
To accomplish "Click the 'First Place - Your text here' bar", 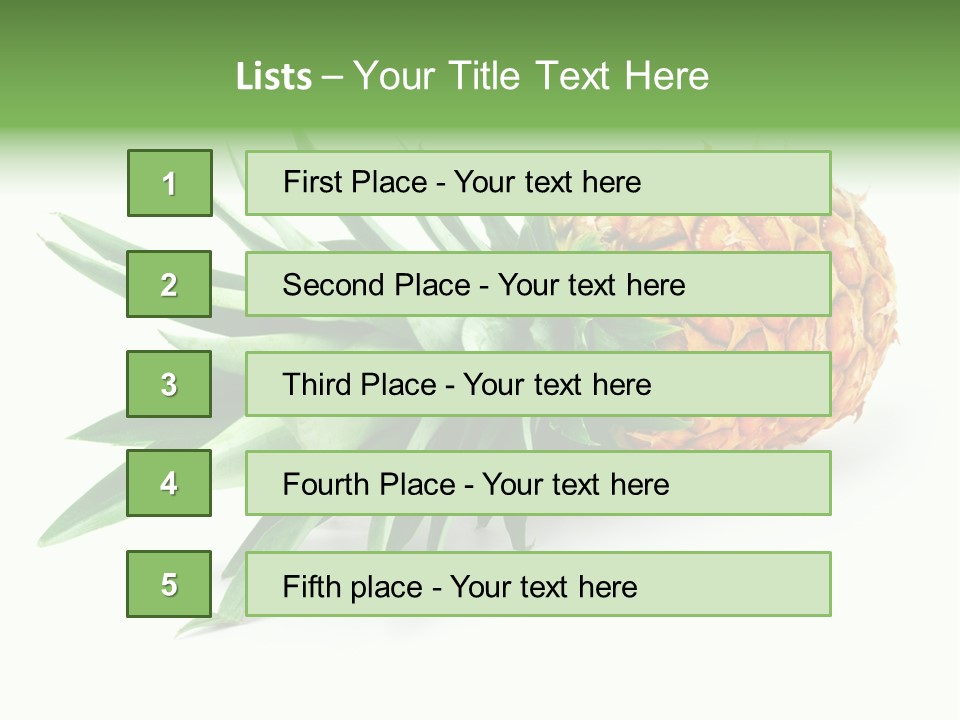I will point(538,183).
